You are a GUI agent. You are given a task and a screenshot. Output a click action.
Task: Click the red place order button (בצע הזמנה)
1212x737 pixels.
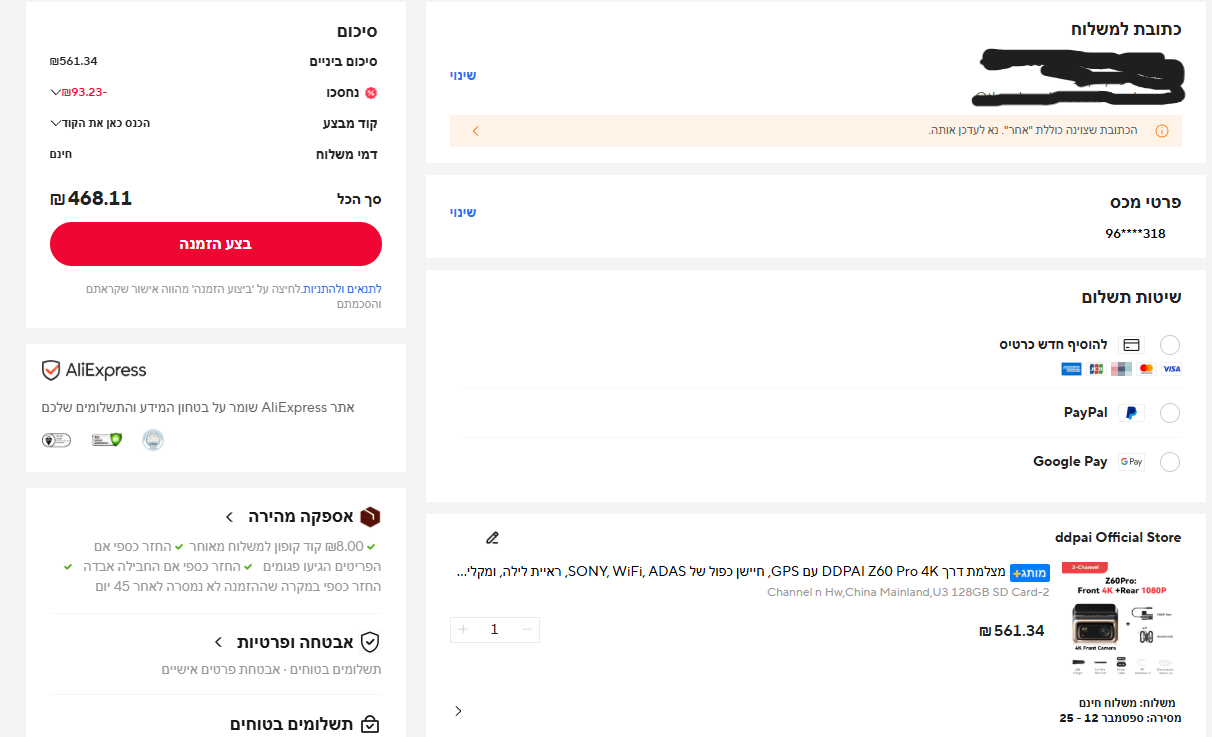coord(216,244)
